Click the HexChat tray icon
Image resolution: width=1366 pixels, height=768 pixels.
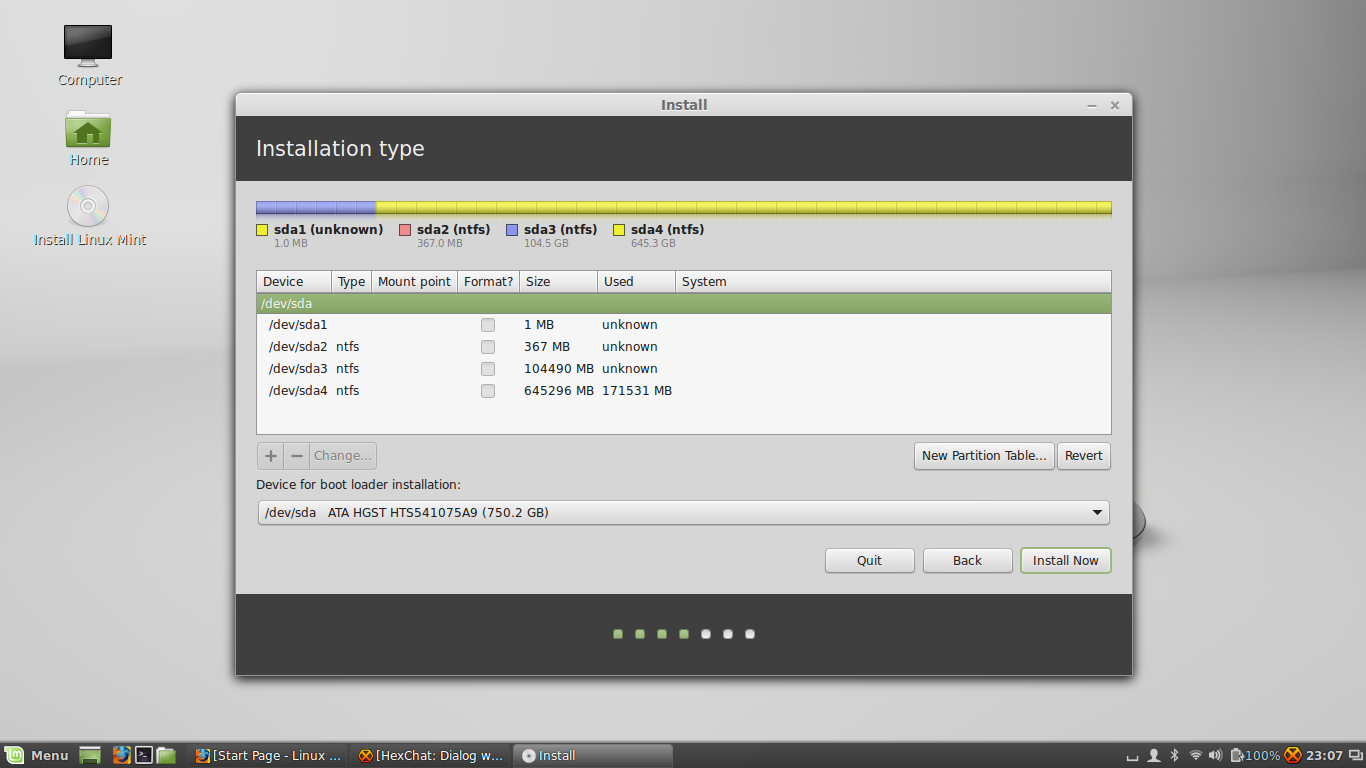click(x=1293, y=755)
